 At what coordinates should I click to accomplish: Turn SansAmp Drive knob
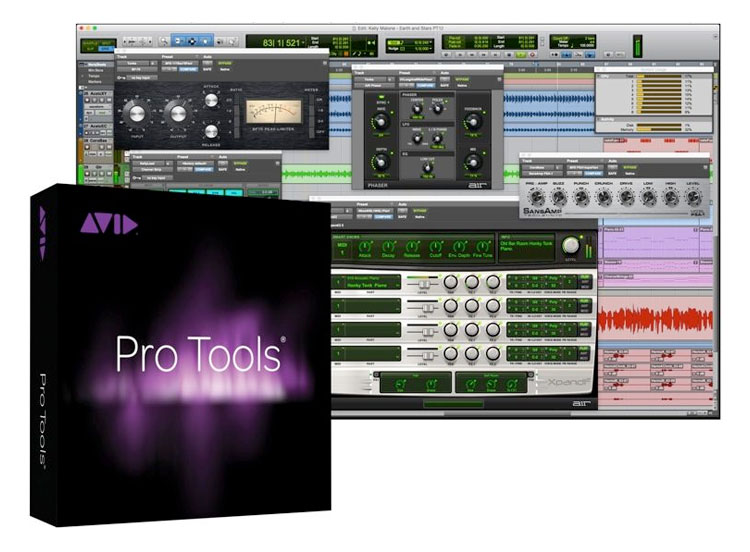coord(626,197)
